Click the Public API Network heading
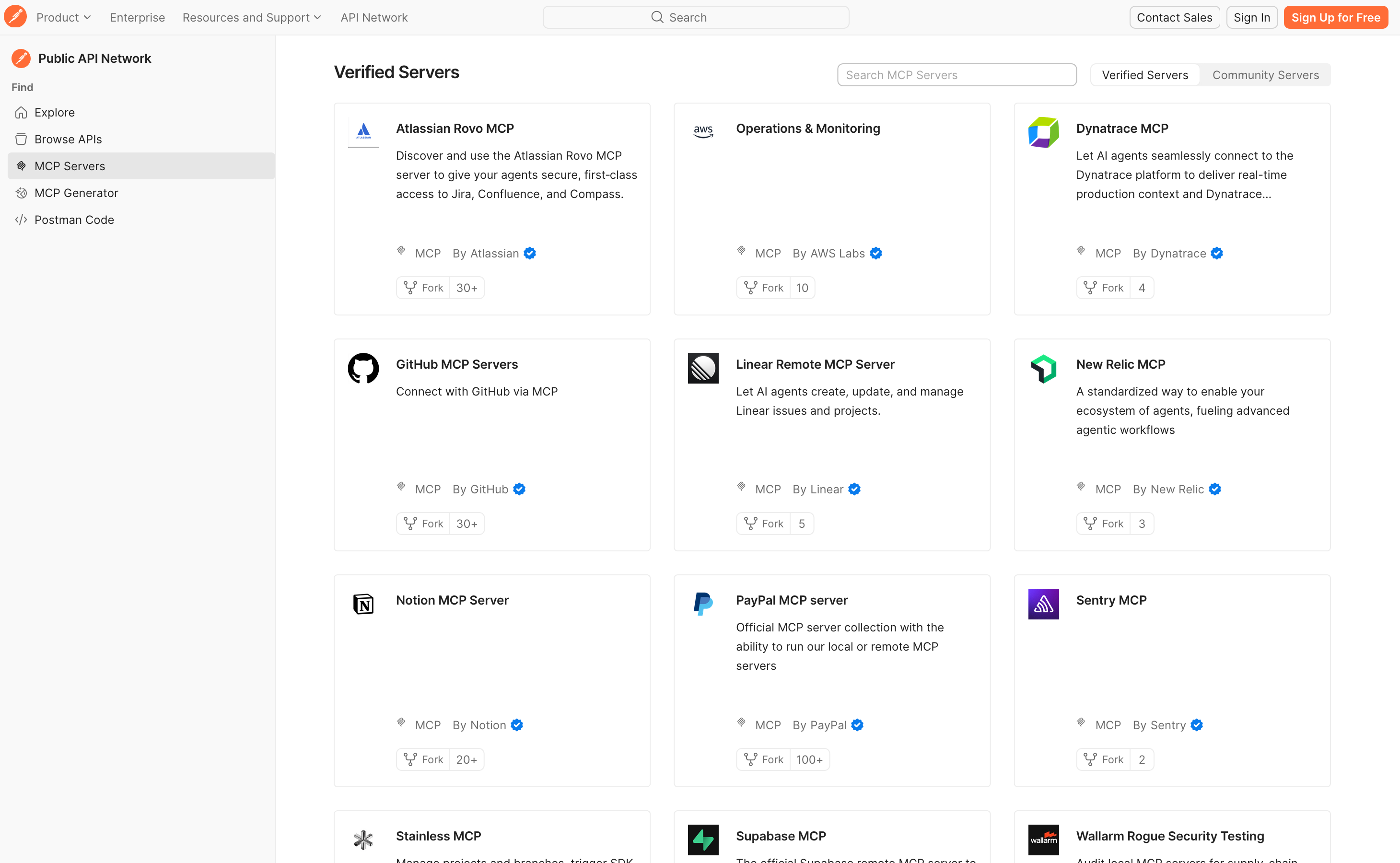Screen dimensions: 1400x863 coord(95,58)
